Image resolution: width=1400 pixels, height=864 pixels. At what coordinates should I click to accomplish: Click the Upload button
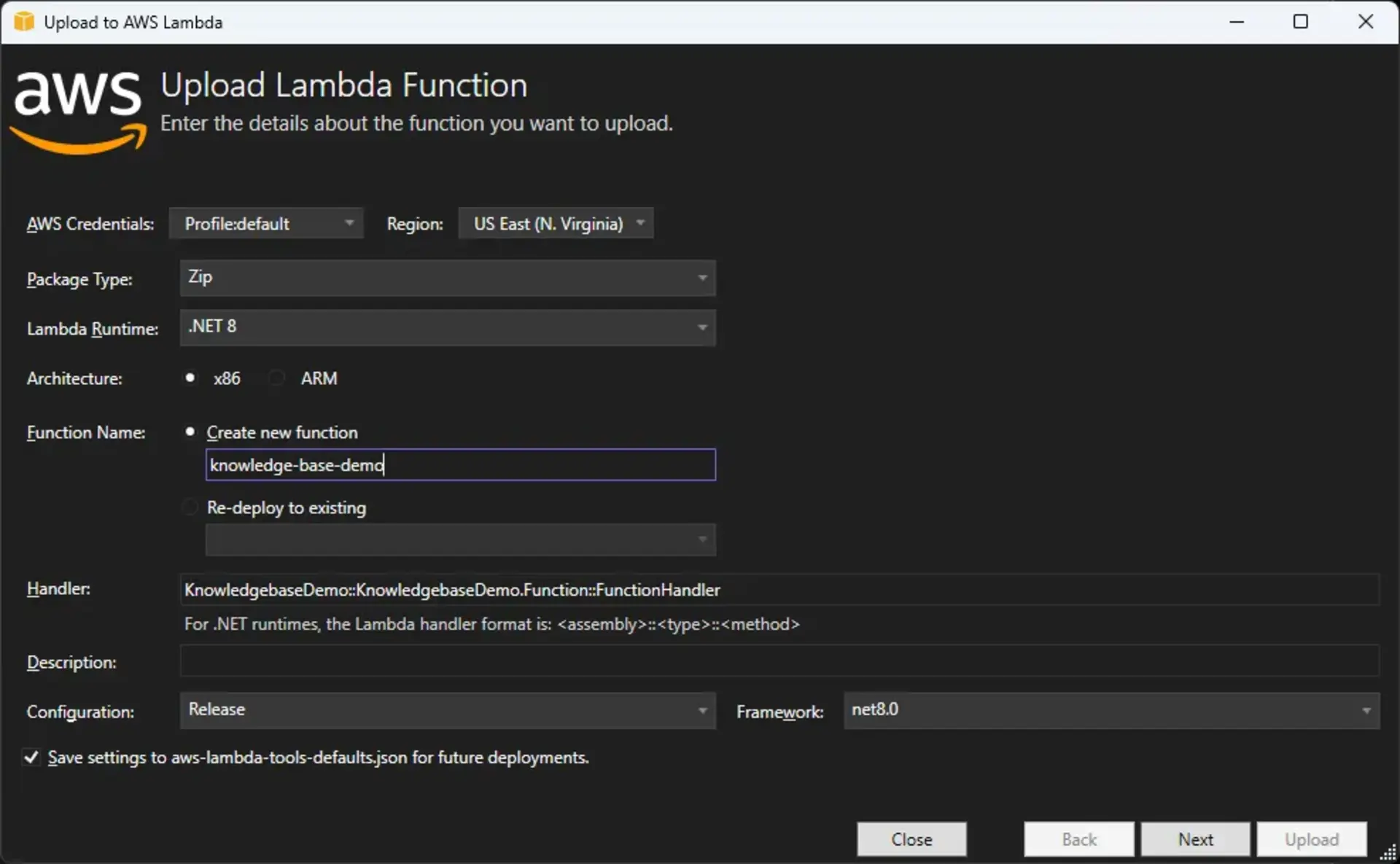coord(1310,839)
